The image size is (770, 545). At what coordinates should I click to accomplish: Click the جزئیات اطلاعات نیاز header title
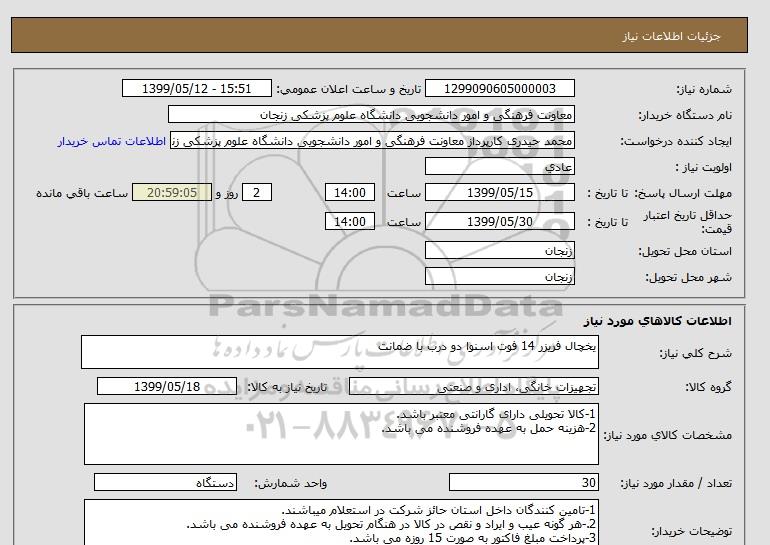[671, 36]
